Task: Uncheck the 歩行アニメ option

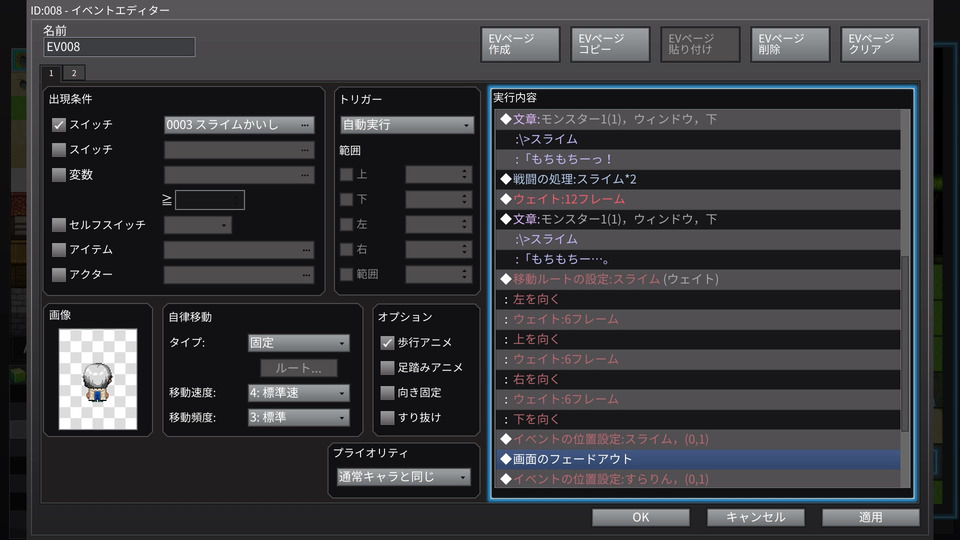Action: coord(387,343)
